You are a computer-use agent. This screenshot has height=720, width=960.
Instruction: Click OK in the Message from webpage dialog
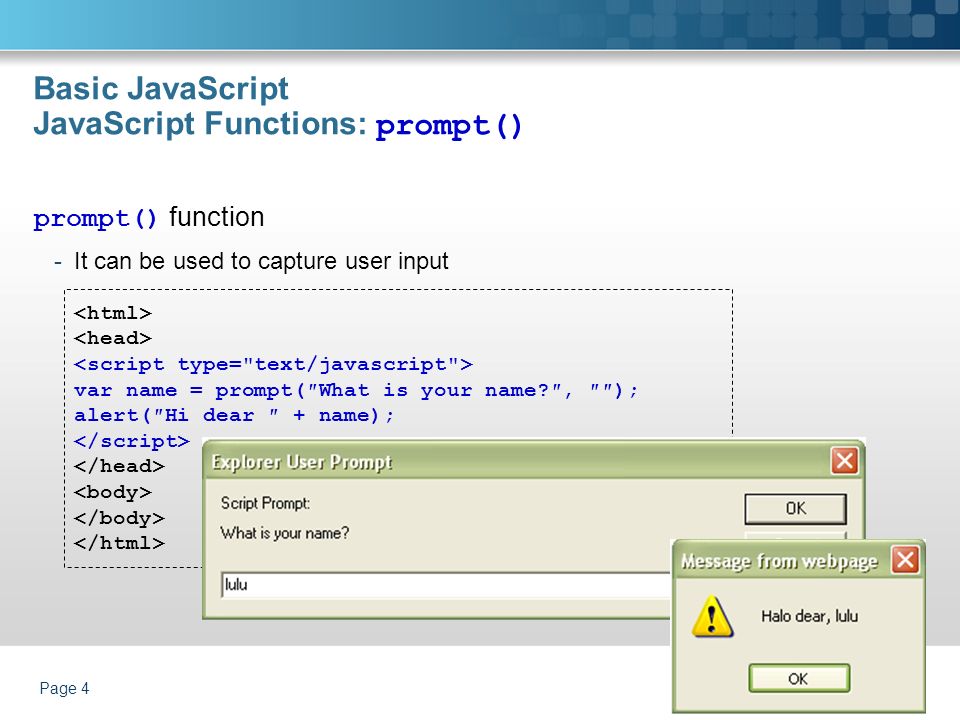[799, 678]
